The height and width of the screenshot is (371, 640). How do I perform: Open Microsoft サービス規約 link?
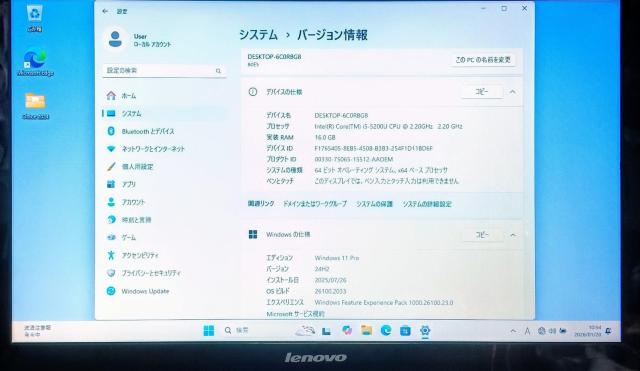pyautogui.click(x=295, y=314)
